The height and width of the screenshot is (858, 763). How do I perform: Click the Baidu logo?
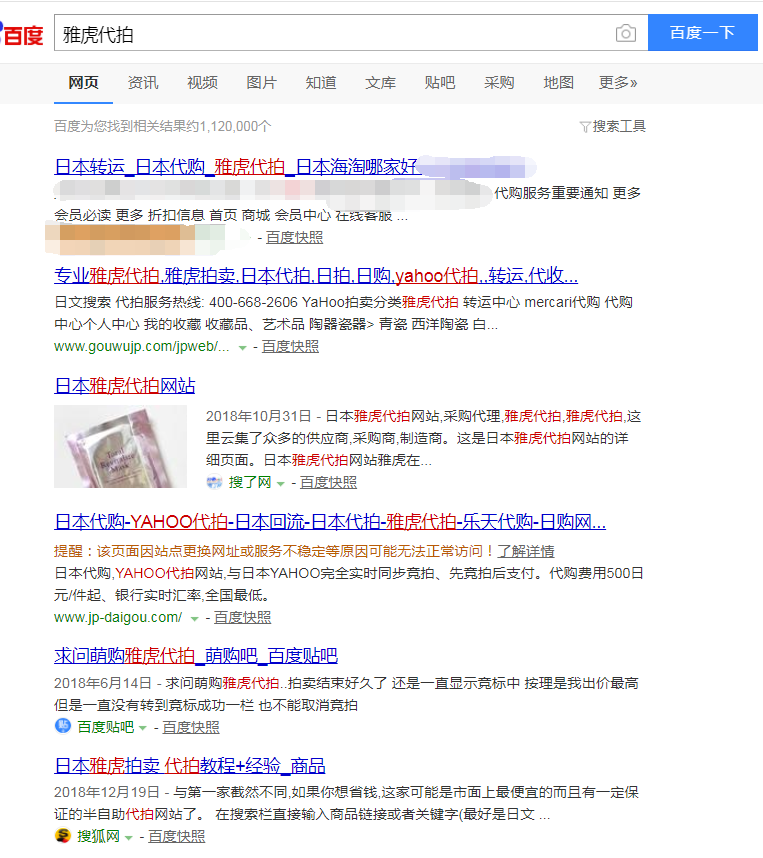(x=21, y=34)
